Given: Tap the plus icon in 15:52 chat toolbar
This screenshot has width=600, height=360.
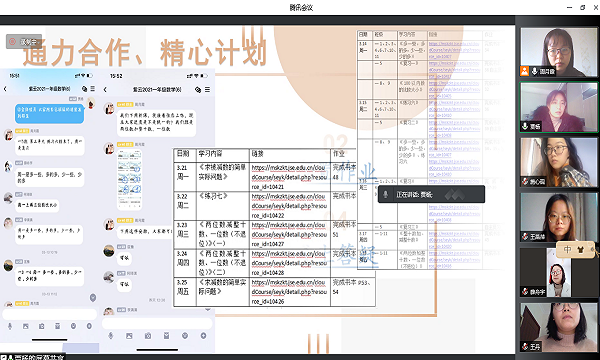Looking at the screenshot, I should click(204, 336).
